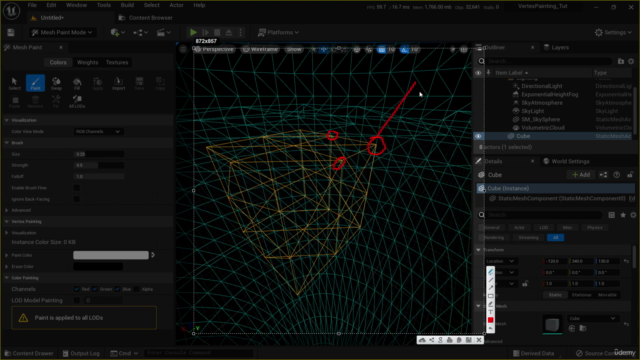Click the annotation undo arrow

click(x=491, y=328)
